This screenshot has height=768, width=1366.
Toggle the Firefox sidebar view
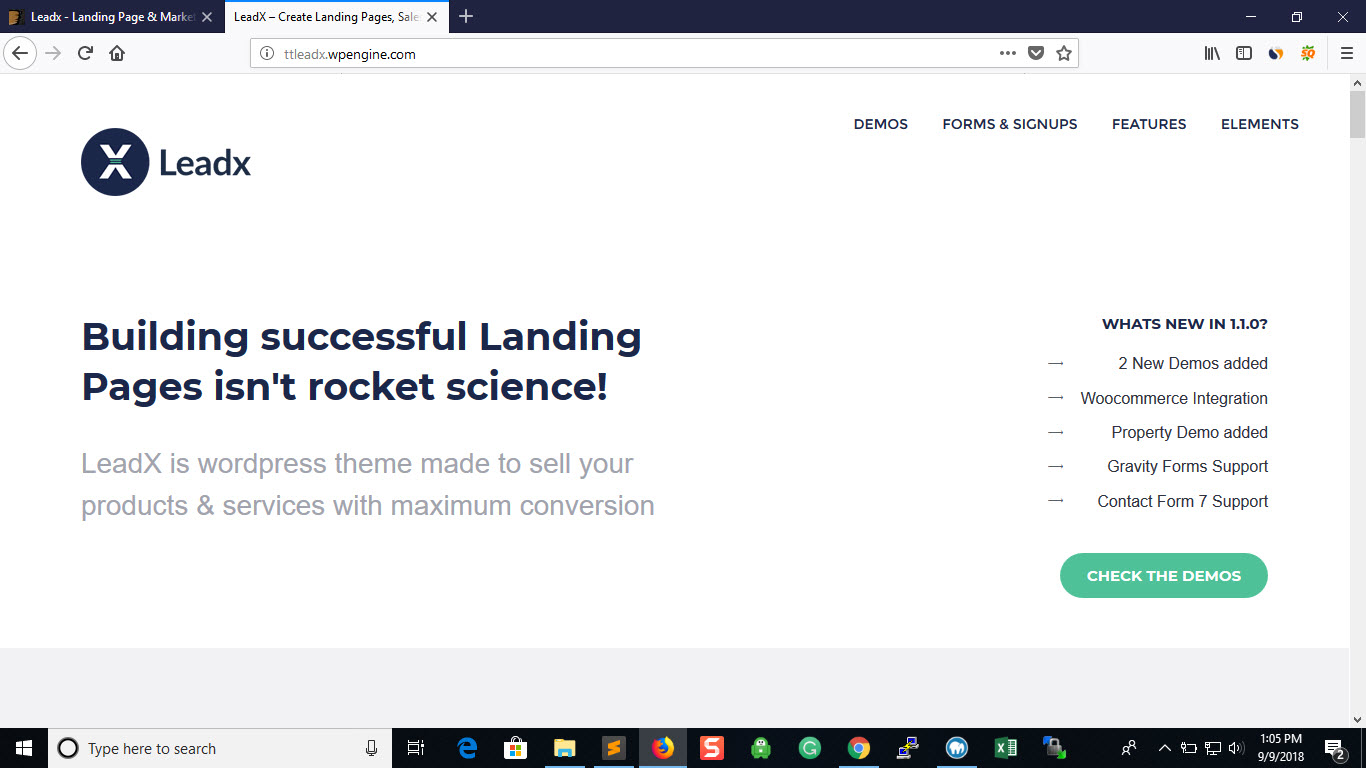[1244, 54]
